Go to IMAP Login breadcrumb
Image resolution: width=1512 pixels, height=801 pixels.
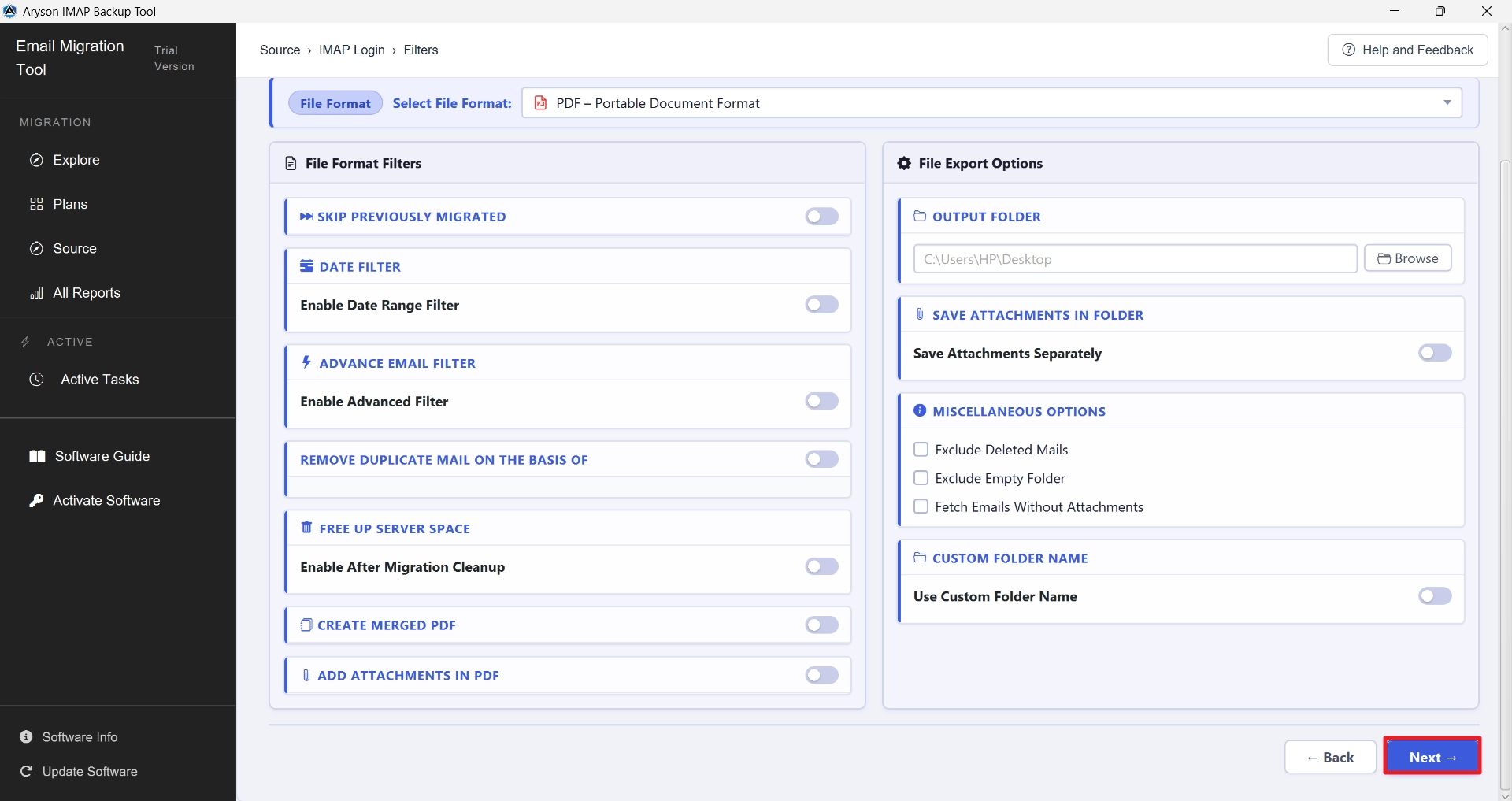pyautogui.click(x=352, y=50)
